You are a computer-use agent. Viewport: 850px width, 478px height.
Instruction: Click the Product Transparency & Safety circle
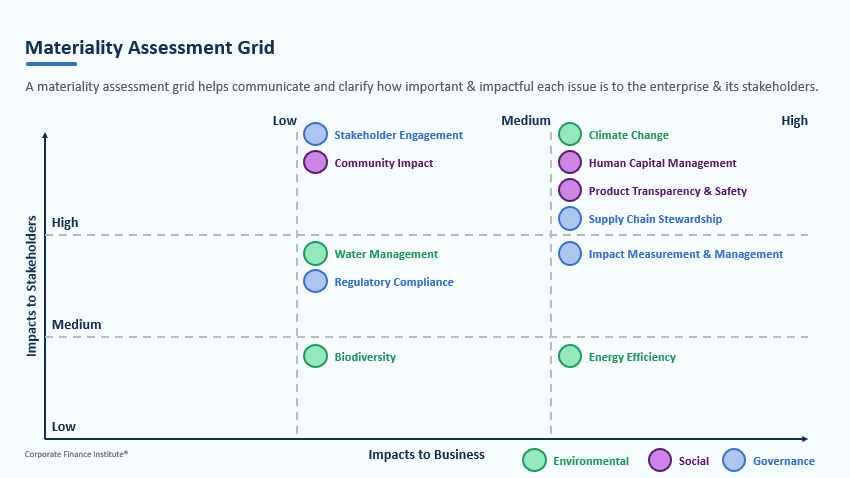pos(570,190)
